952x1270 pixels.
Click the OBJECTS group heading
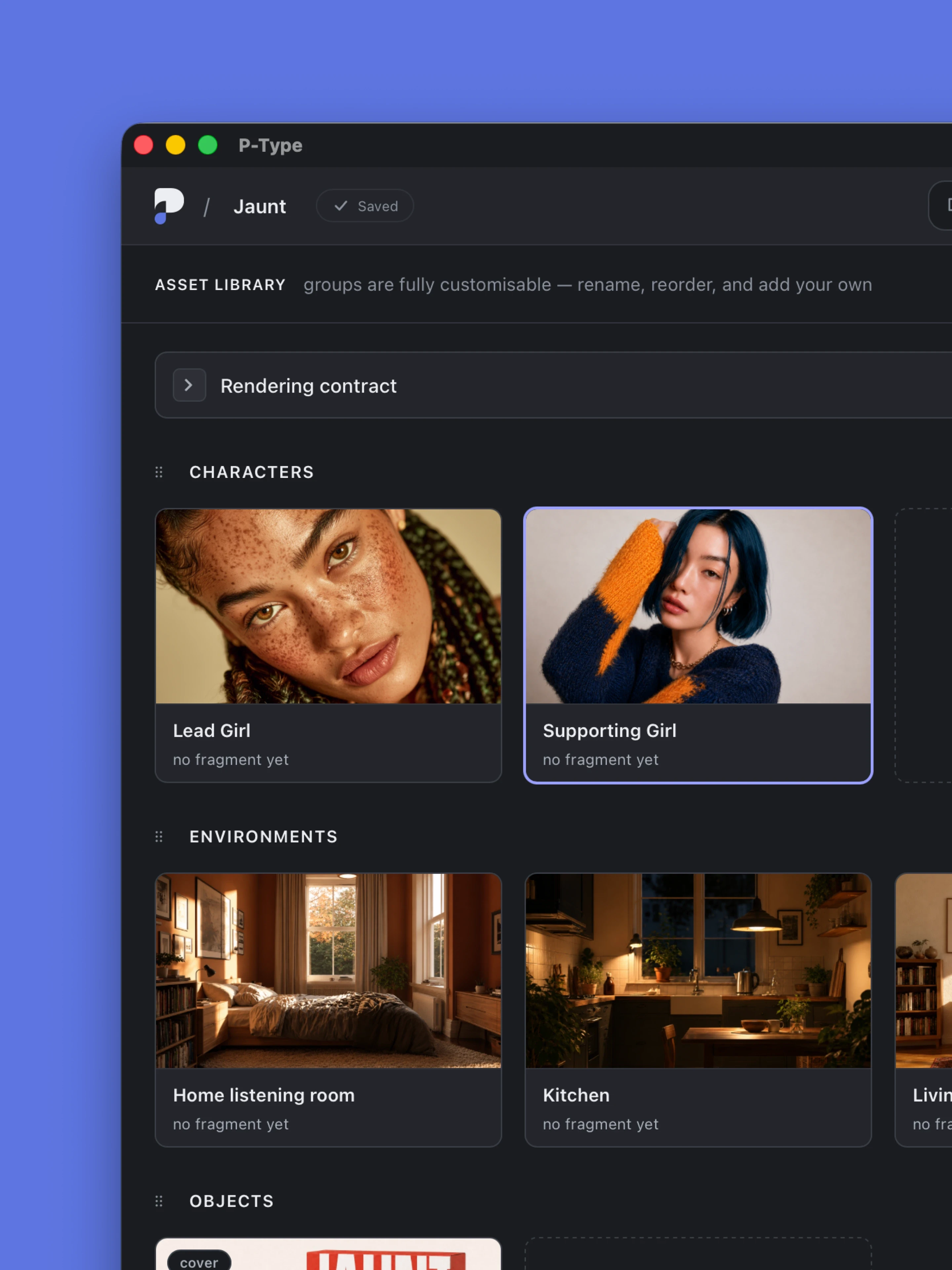(x=232, y=1201)
